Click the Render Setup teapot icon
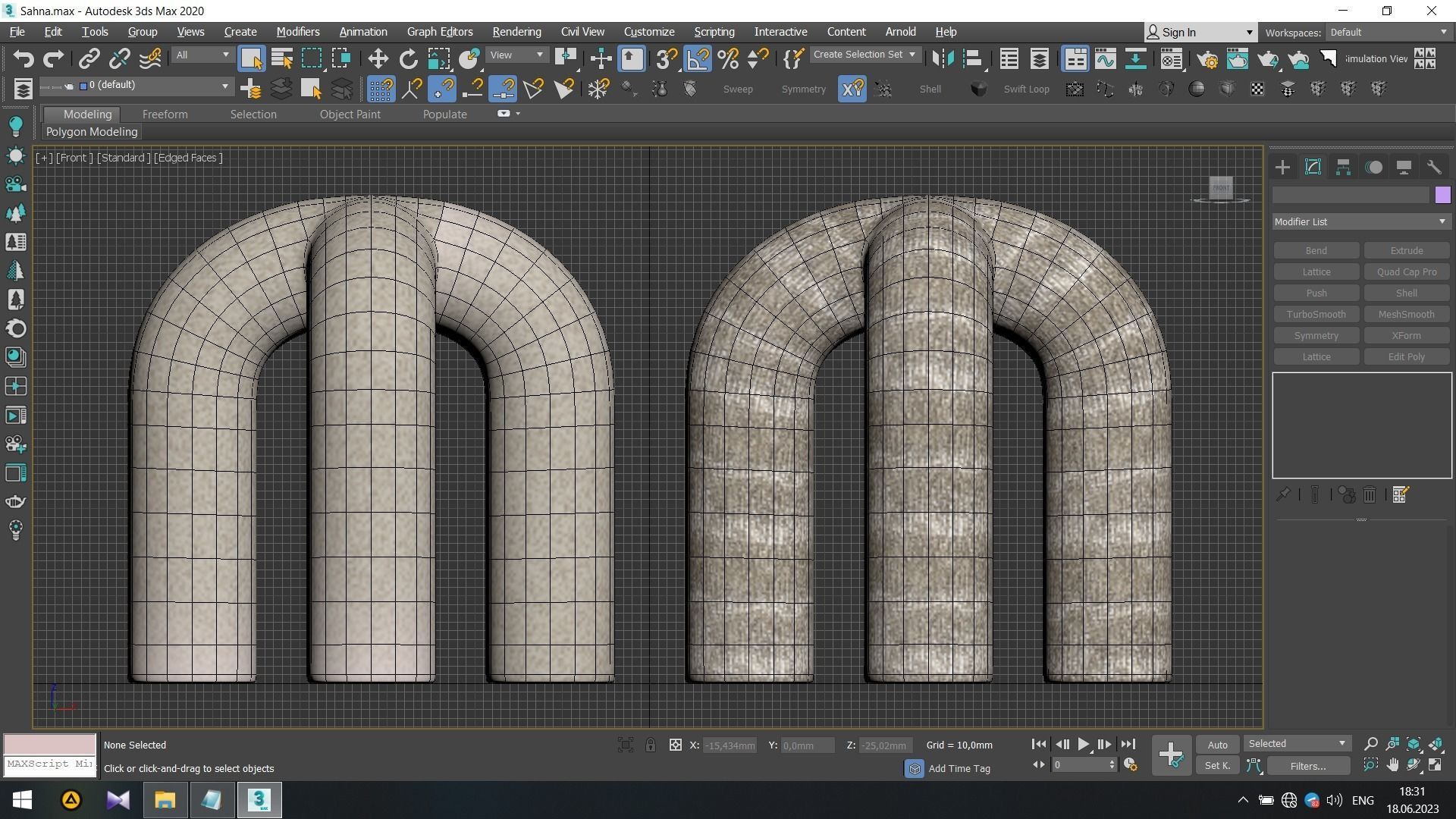Viewport: 1456px width, 819px height. (1207, 59)
